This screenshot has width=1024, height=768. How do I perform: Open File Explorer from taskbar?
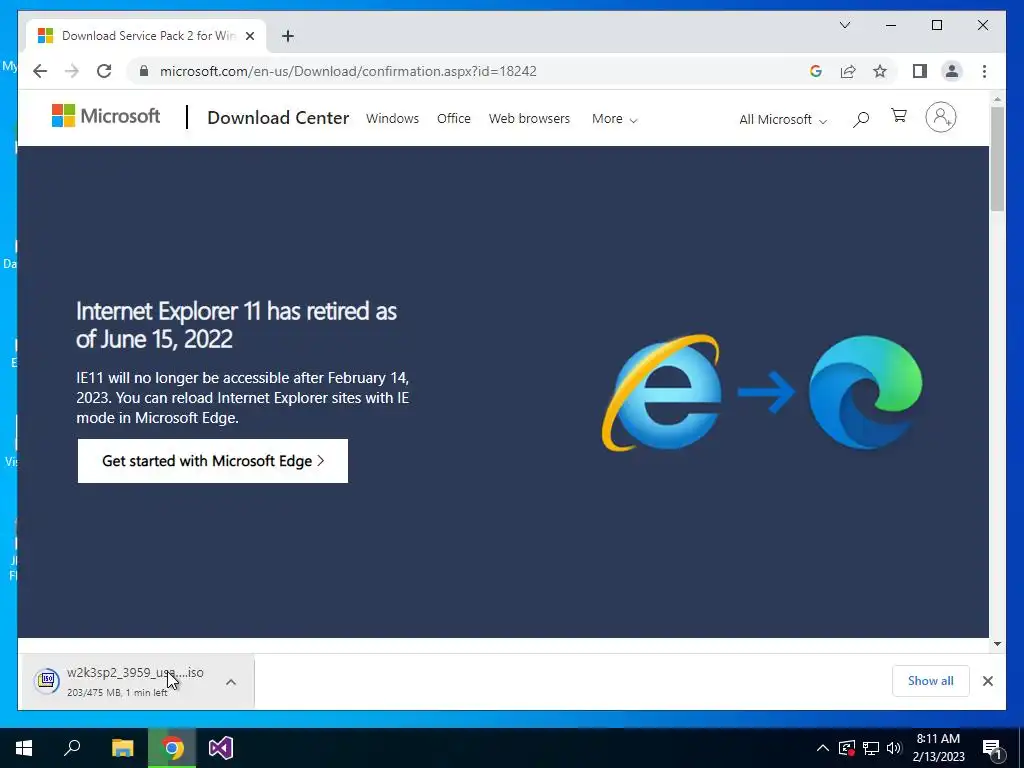(x=122, y=748)
